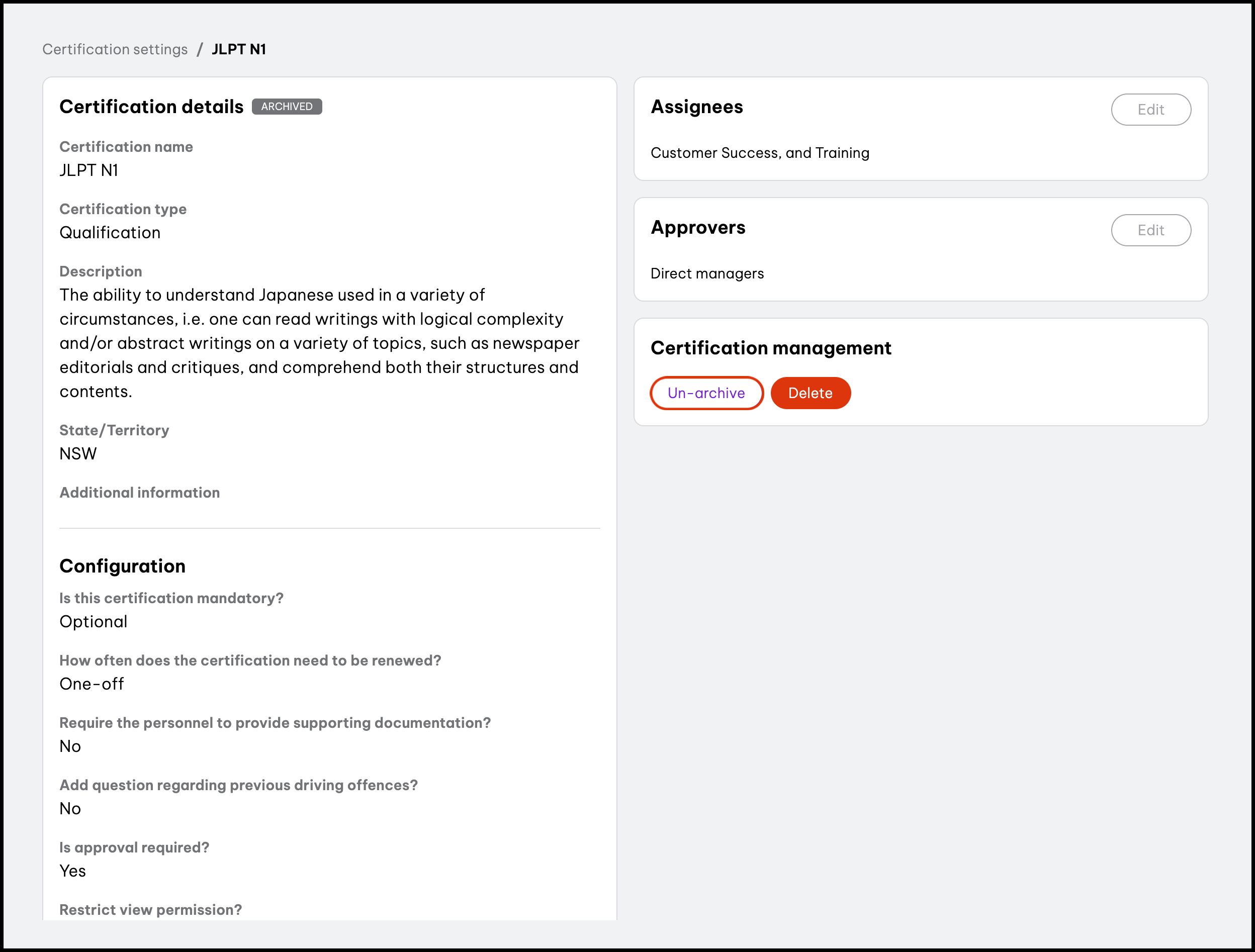Click the Restrict view permission label
Screen dimensions: 1255x952
tap(151, 910)
